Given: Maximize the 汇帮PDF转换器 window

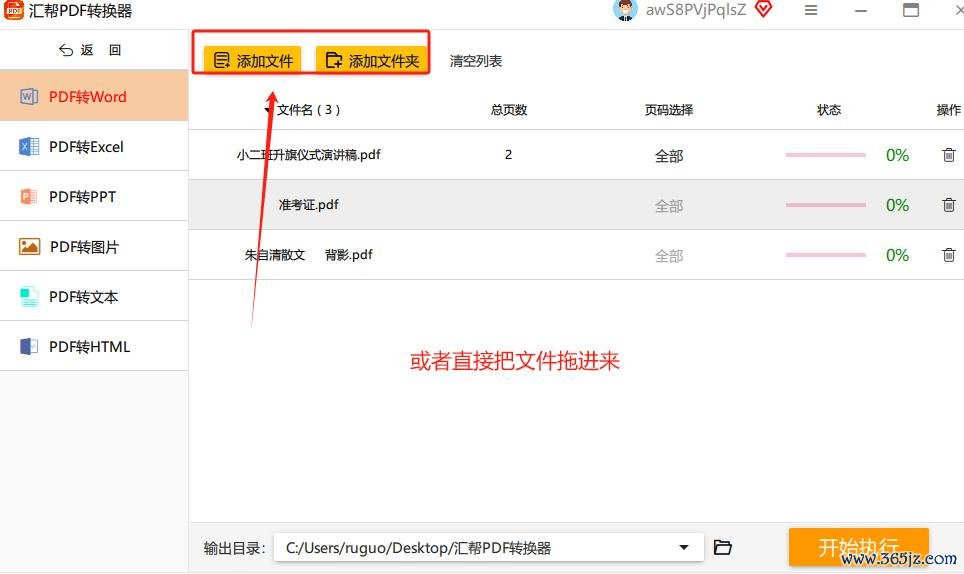Looking at the screenshot, I should 911,10.
